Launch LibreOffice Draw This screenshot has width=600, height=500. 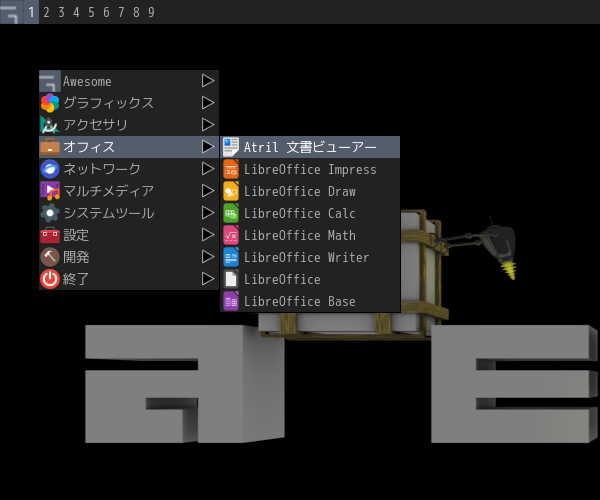(x=310, y=191)
